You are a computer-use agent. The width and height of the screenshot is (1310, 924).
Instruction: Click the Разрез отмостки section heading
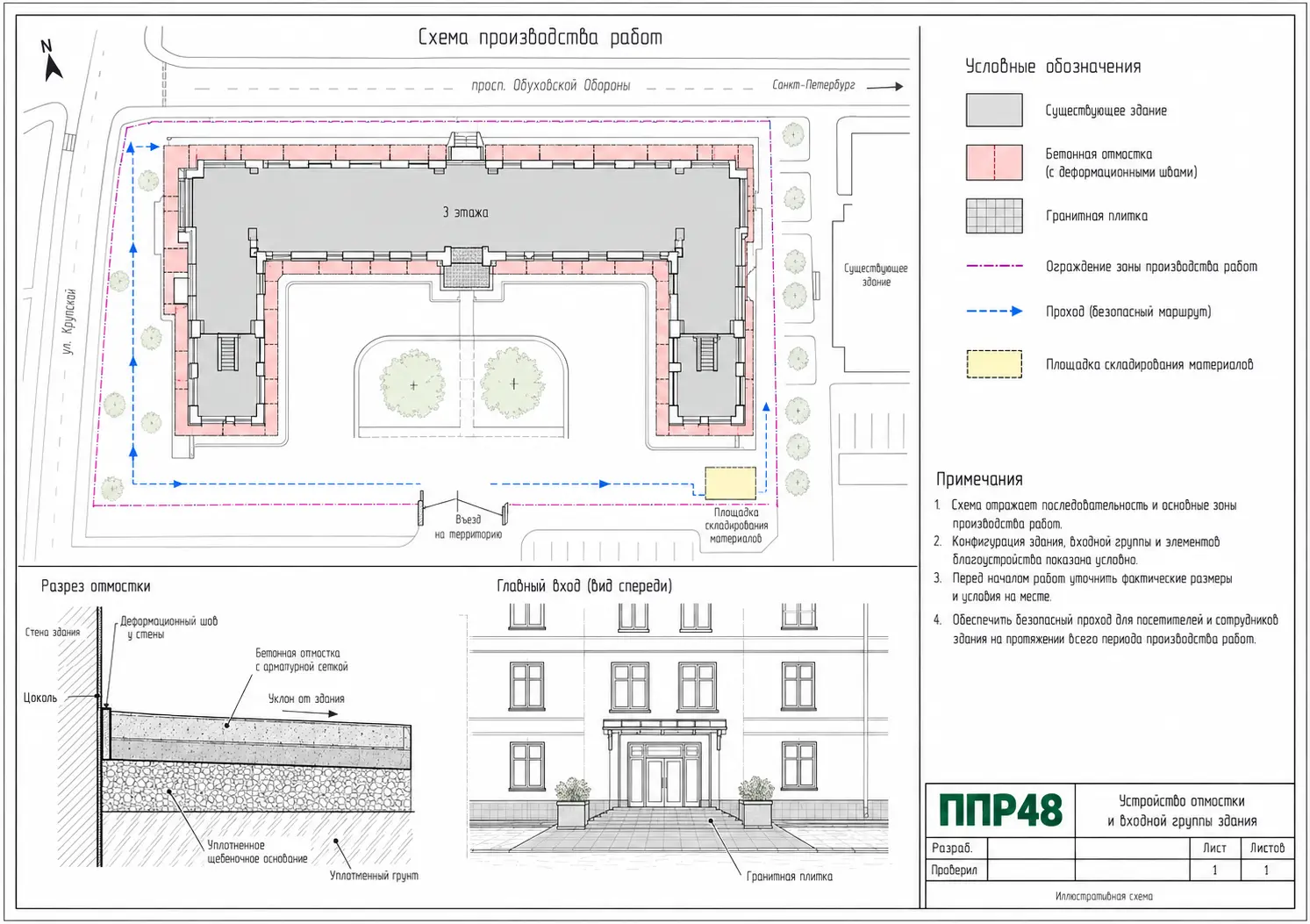click(x=96, y=586)
